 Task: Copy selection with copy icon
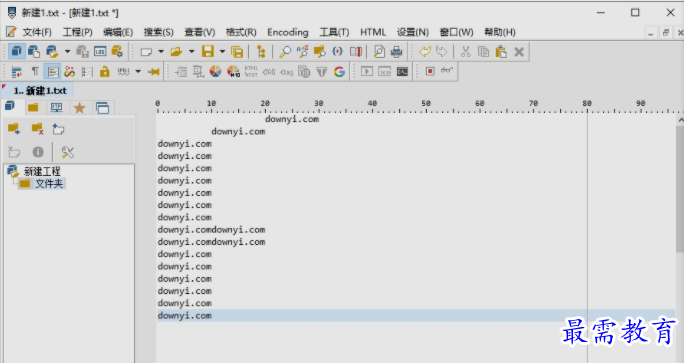click(x=483, y=51)
